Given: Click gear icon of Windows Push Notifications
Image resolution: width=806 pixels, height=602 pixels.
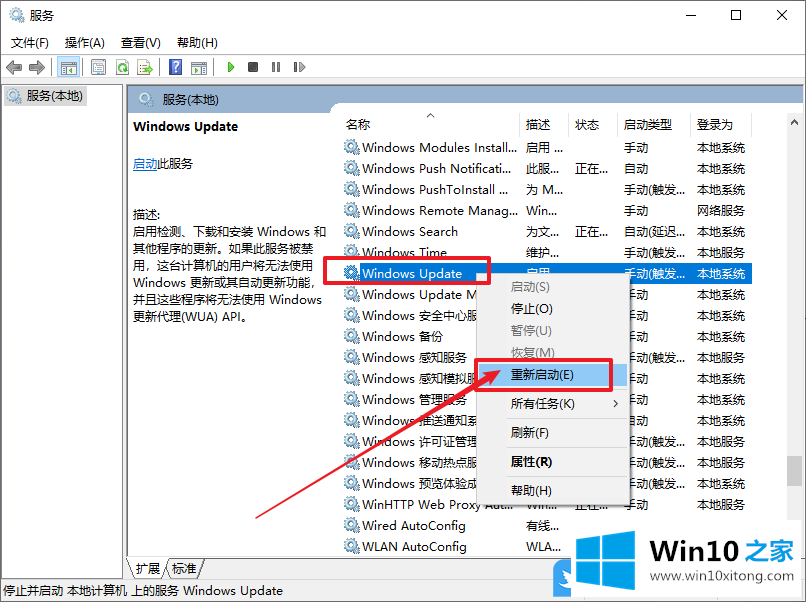Looking at the screenshot, I should click(x=352, y=169).
